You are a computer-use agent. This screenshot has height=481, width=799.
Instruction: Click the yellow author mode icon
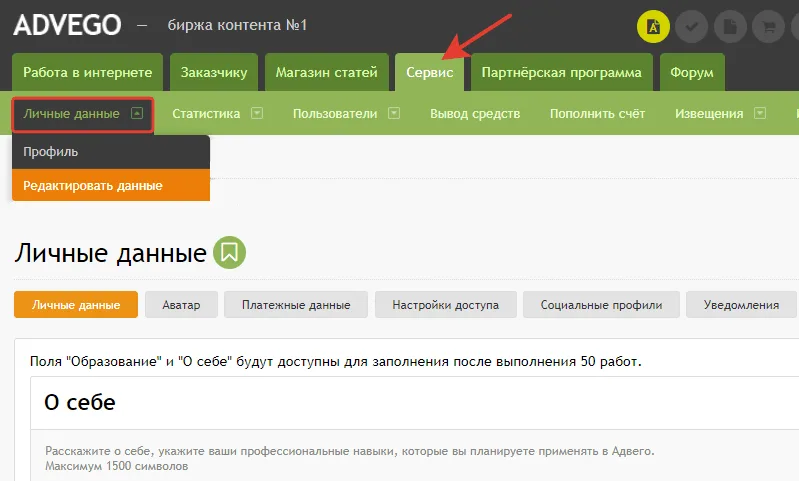point(653,26)
